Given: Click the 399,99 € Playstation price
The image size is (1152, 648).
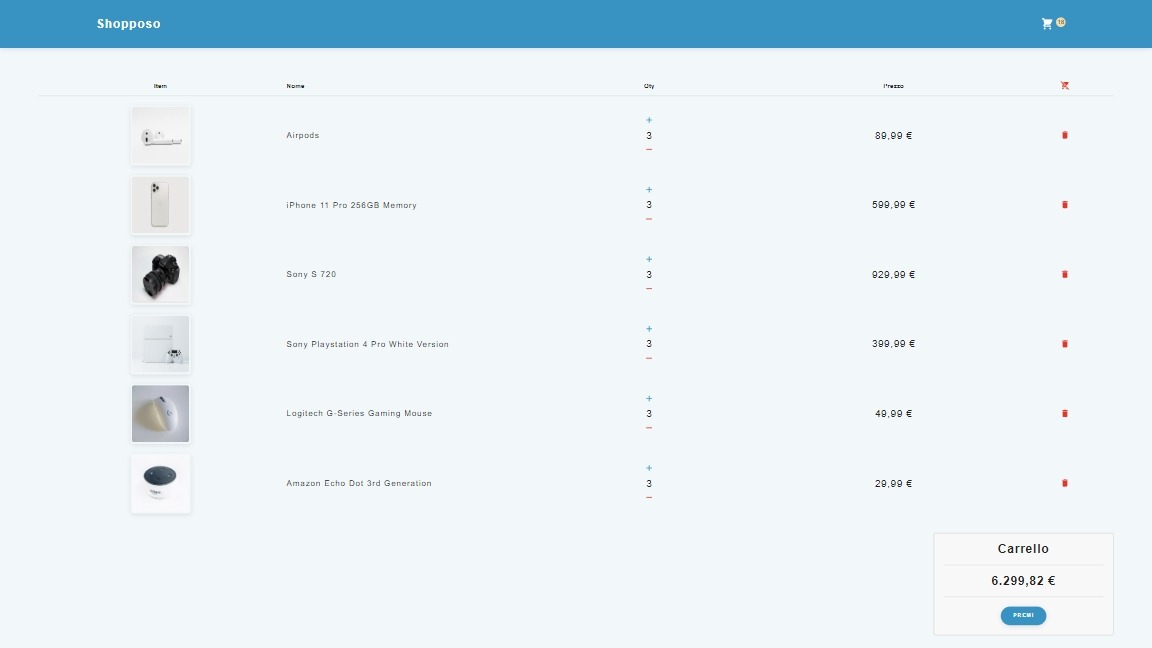Looking at the screenshot, I should (x=893, y=344).
